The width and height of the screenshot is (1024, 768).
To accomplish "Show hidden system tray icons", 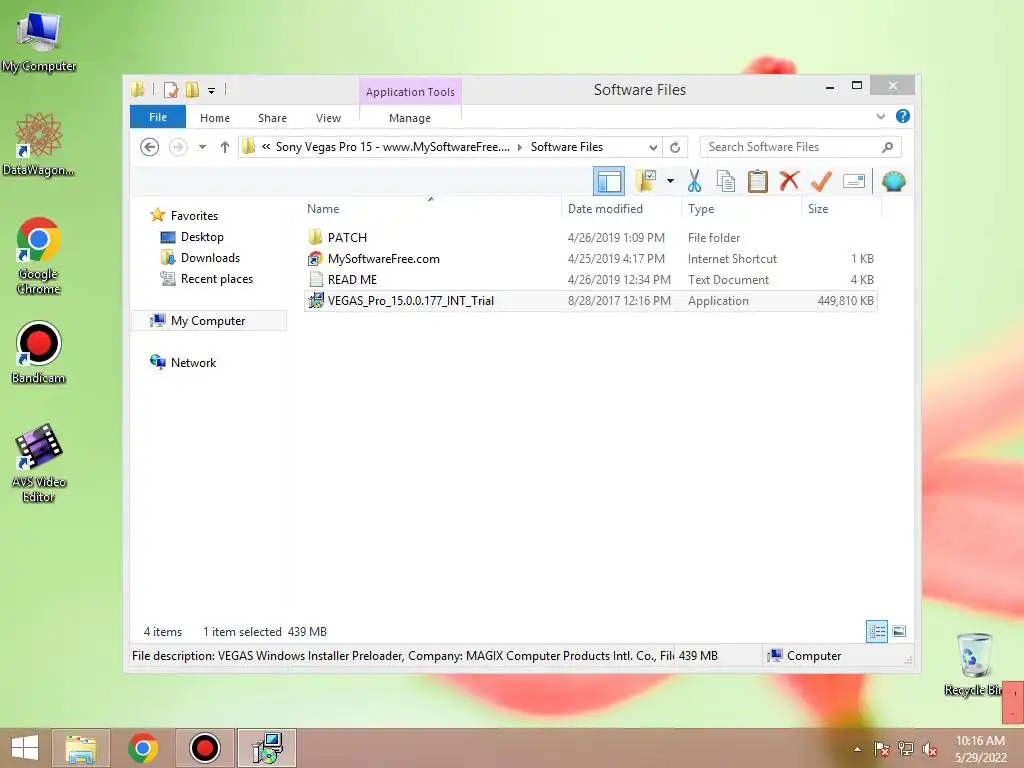I will [857, 749].
